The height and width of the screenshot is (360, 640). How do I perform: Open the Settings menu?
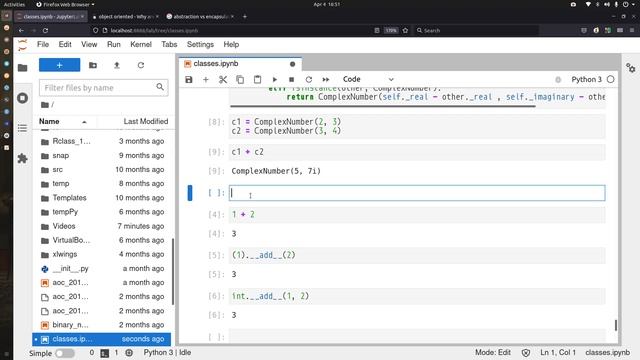(x=200, y=44)
